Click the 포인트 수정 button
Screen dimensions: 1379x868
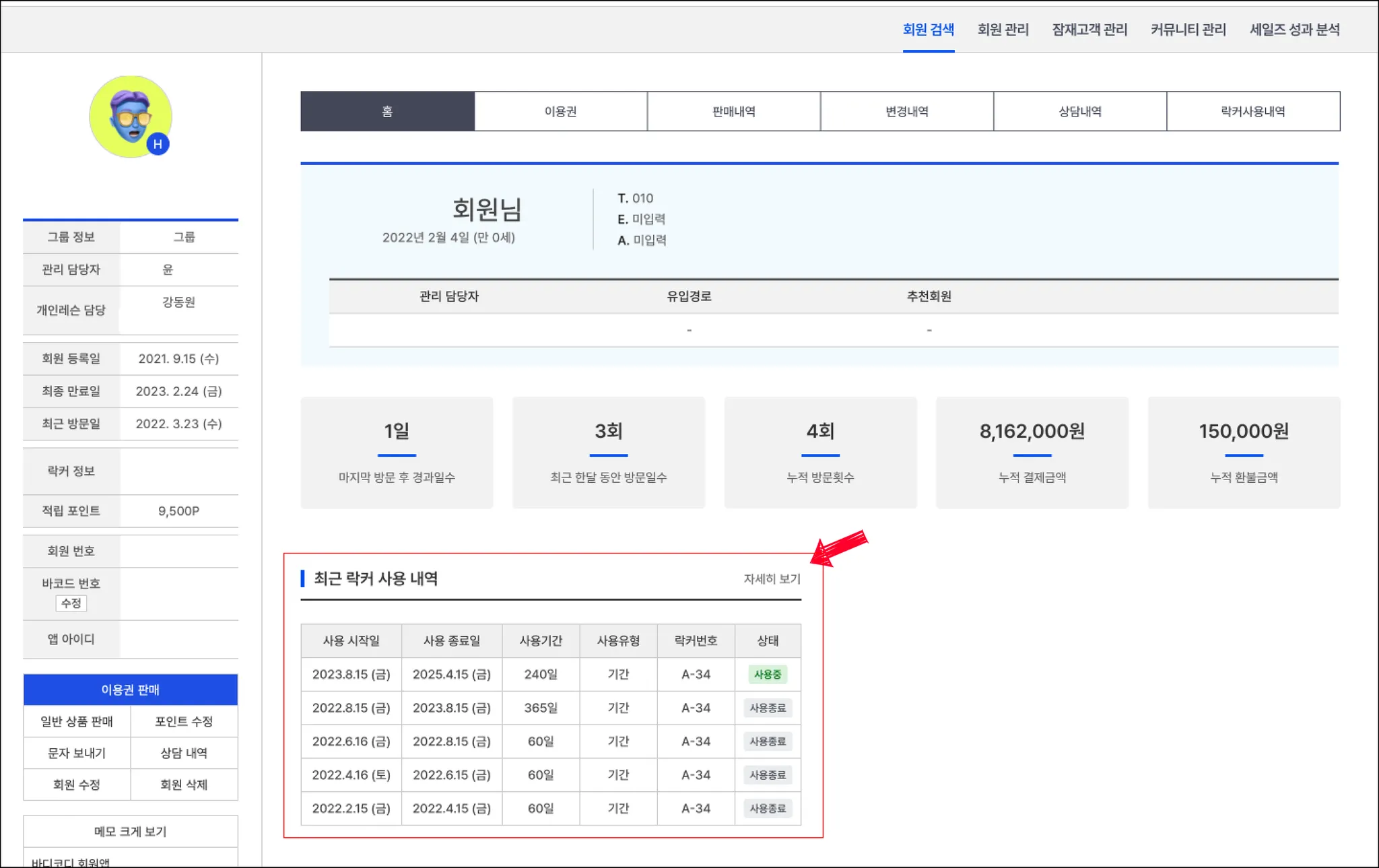[x=184, y=721]
